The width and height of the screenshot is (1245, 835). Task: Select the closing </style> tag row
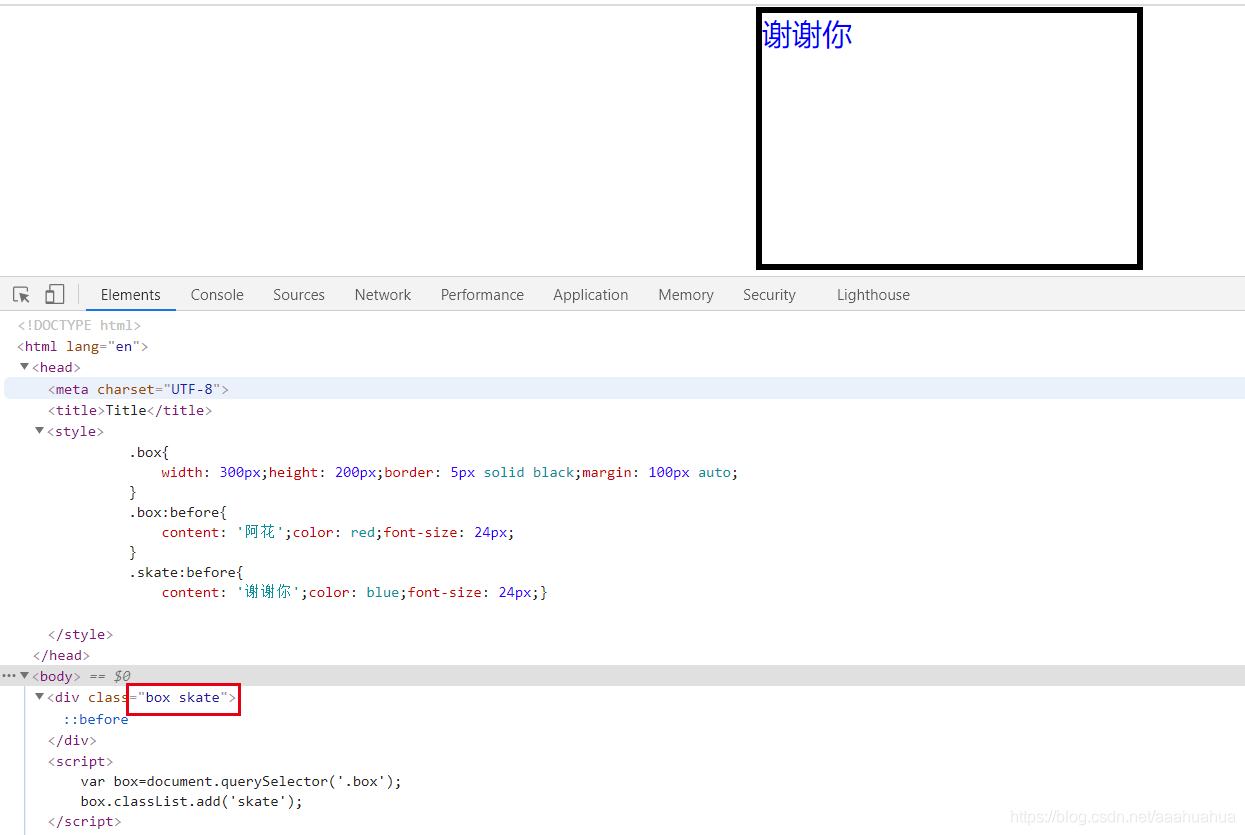[x=80, y=634]
